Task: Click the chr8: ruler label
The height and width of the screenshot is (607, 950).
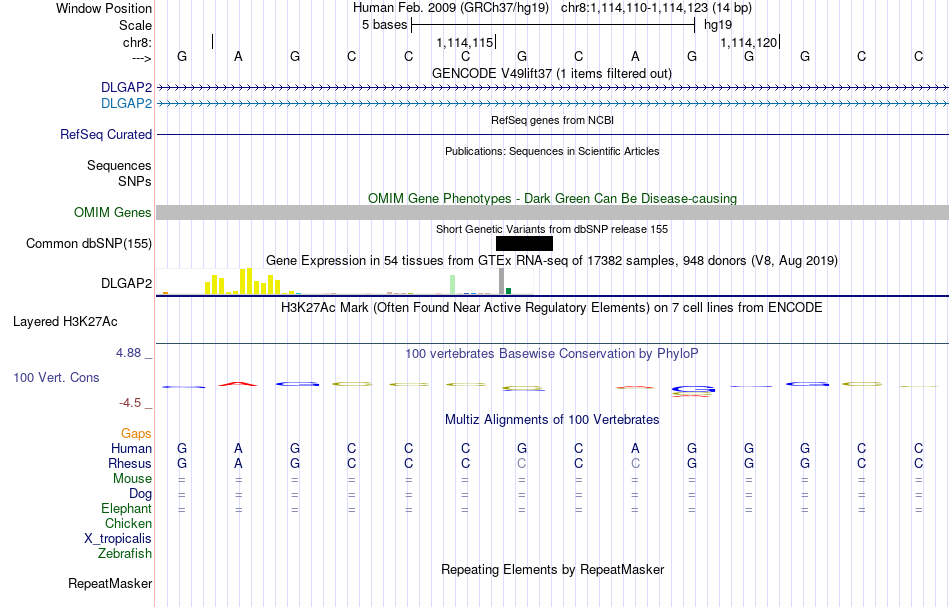Action: click(x=138, y=42)
